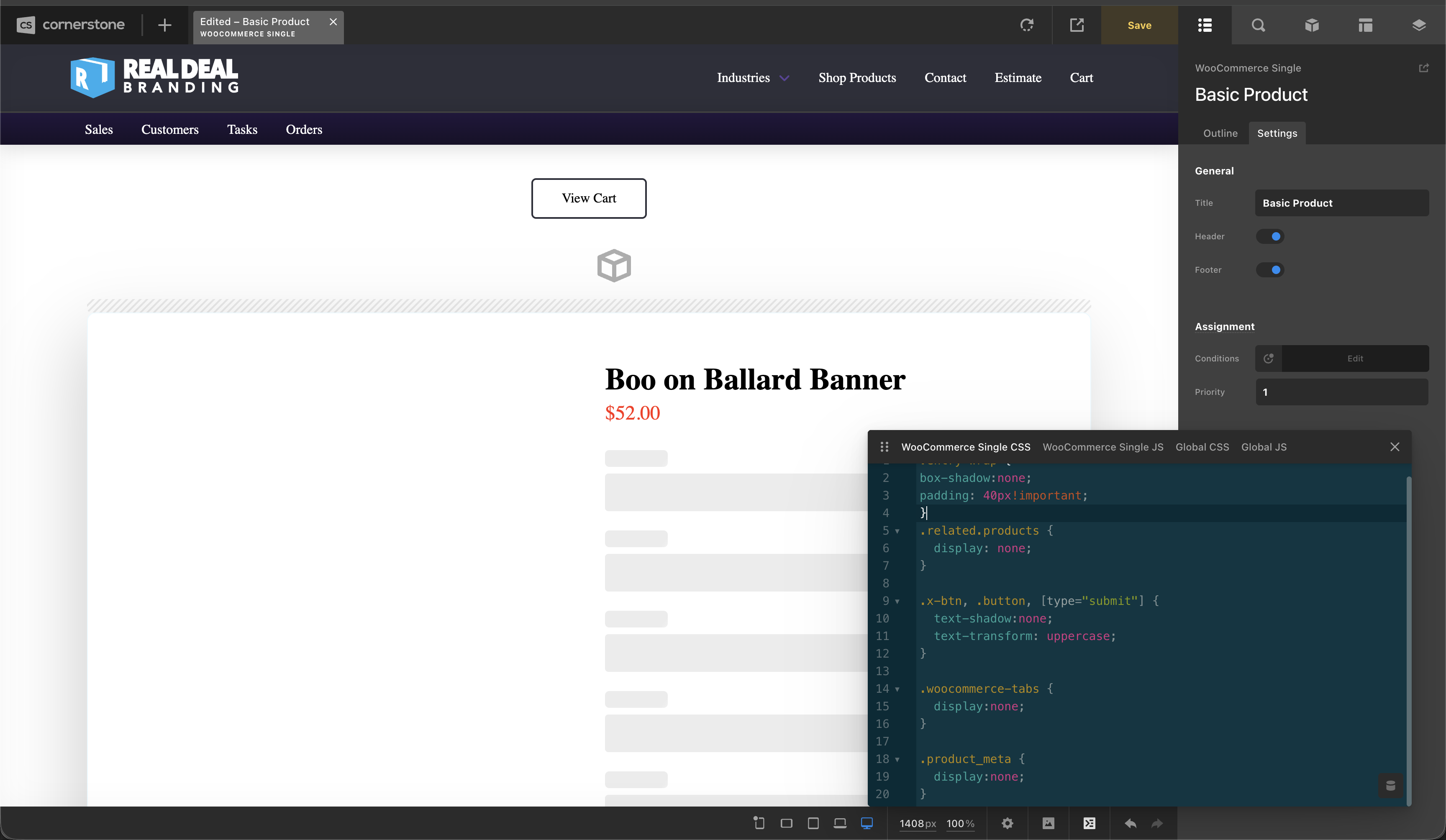Expand the Industries dropdown chevron

(785, 78)
